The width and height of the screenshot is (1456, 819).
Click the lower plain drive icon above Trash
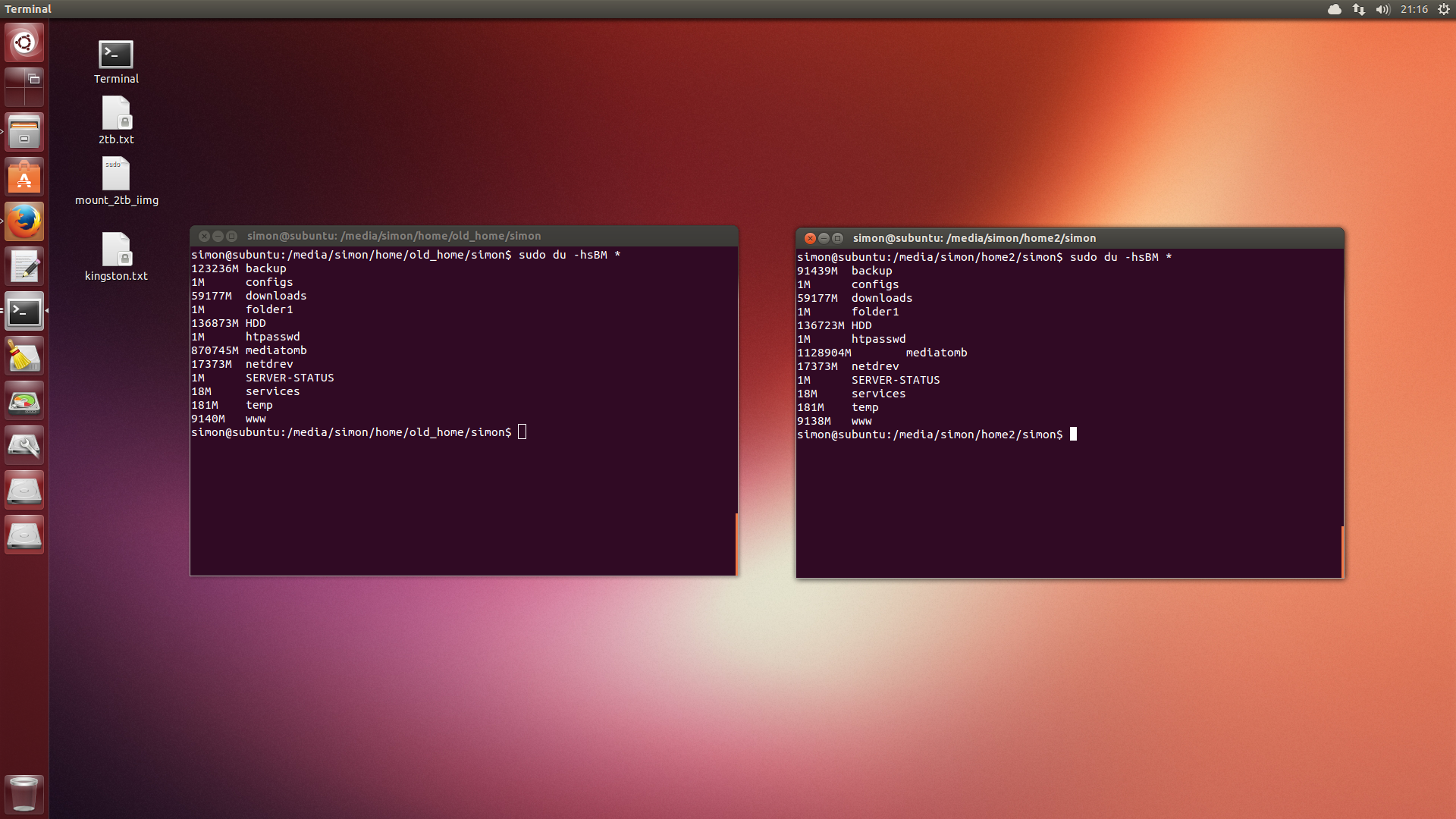(24, 535)
